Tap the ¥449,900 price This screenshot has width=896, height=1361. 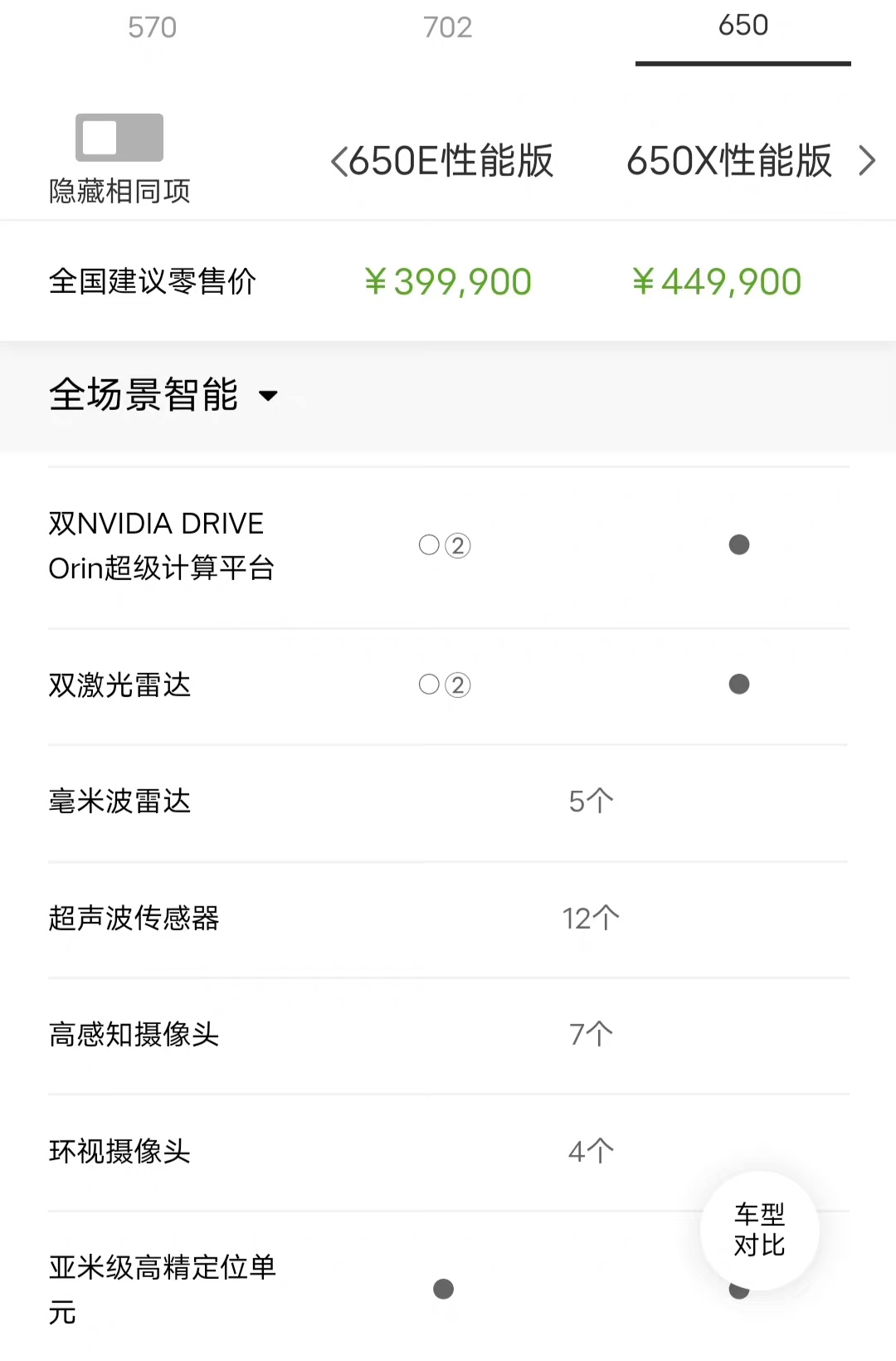[716, 282]
